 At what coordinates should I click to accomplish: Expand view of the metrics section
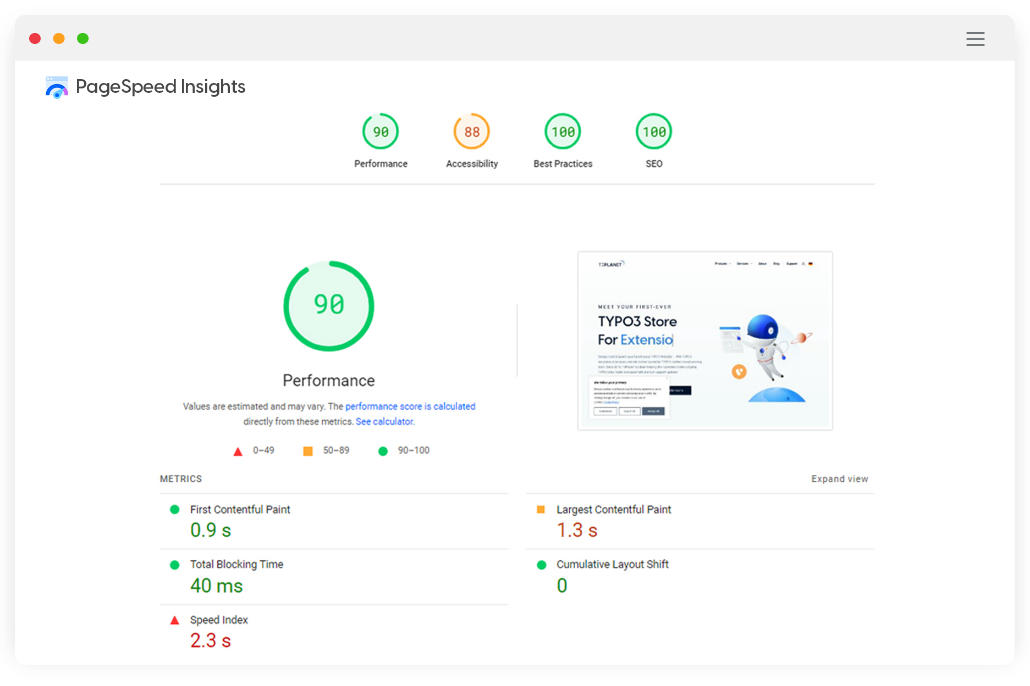pos(839,479)
